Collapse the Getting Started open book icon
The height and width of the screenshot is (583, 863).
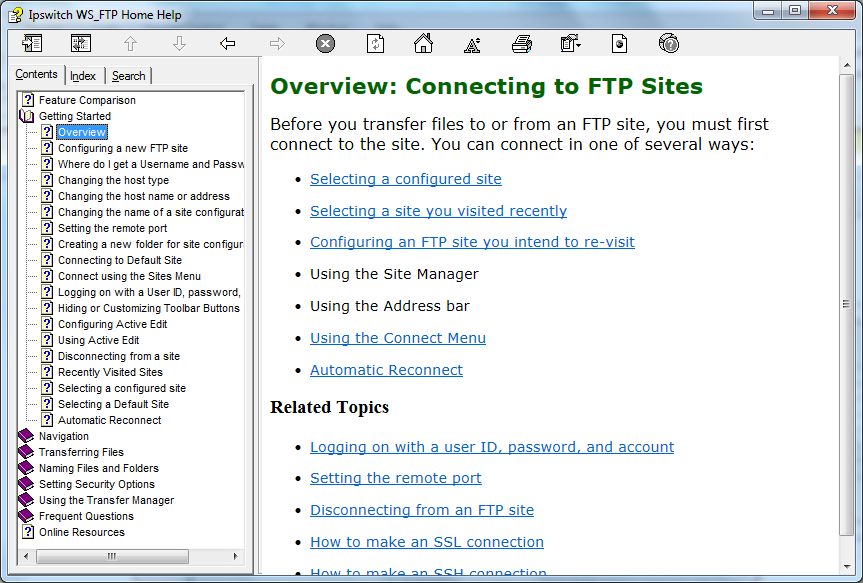click(26, 116)
